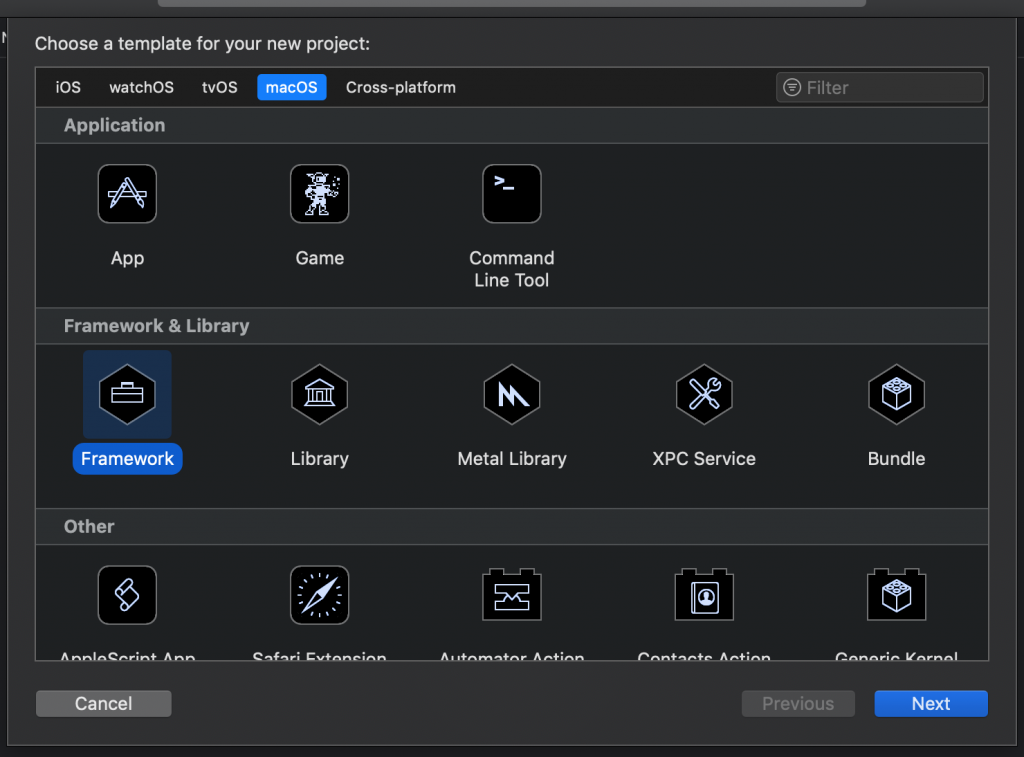Click the filter icon in search field
Screen dimensions: 1024x757
(792, 88)
